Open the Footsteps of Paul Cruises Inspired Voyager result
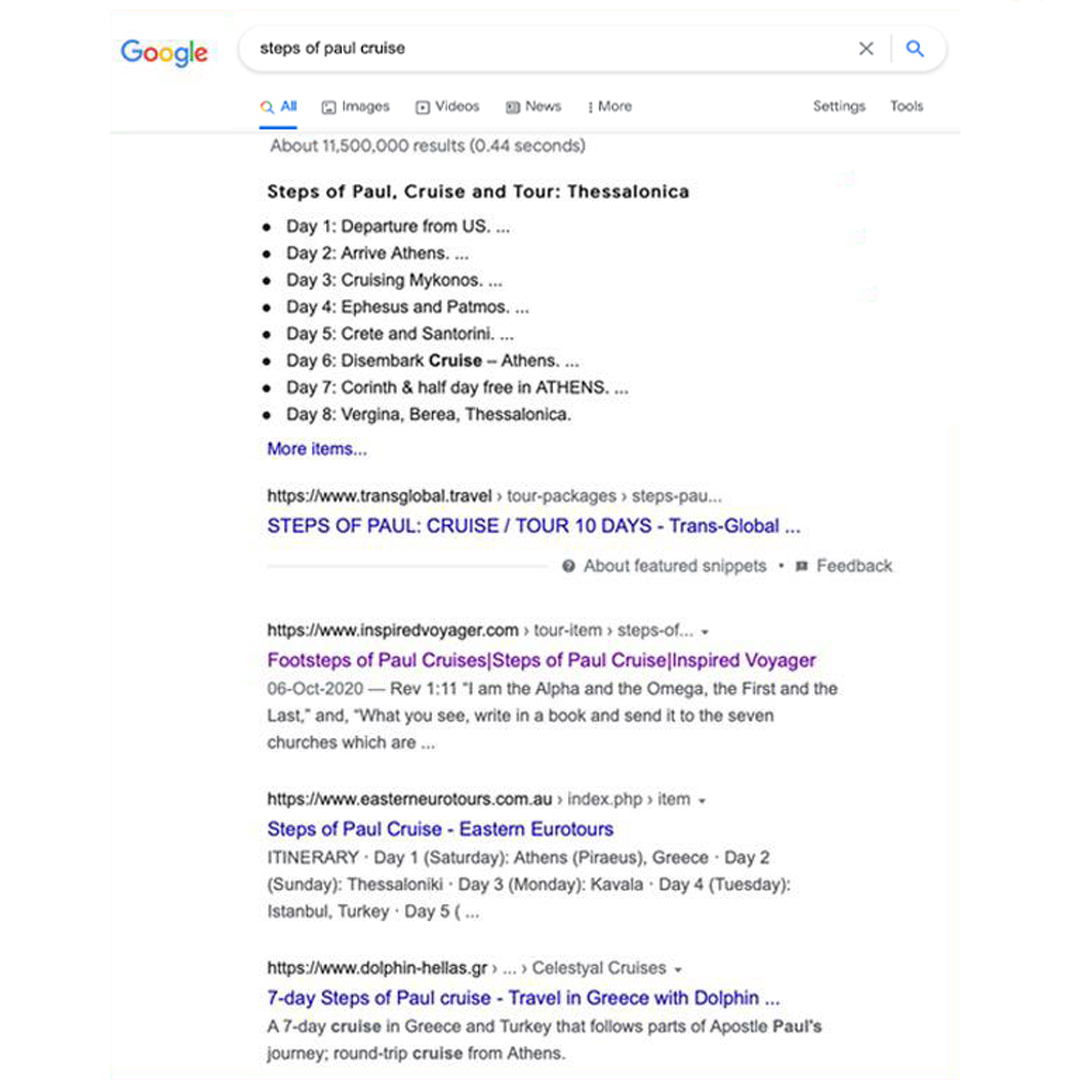This screenshot has width=1080, height=1080. tap(540, 660)
